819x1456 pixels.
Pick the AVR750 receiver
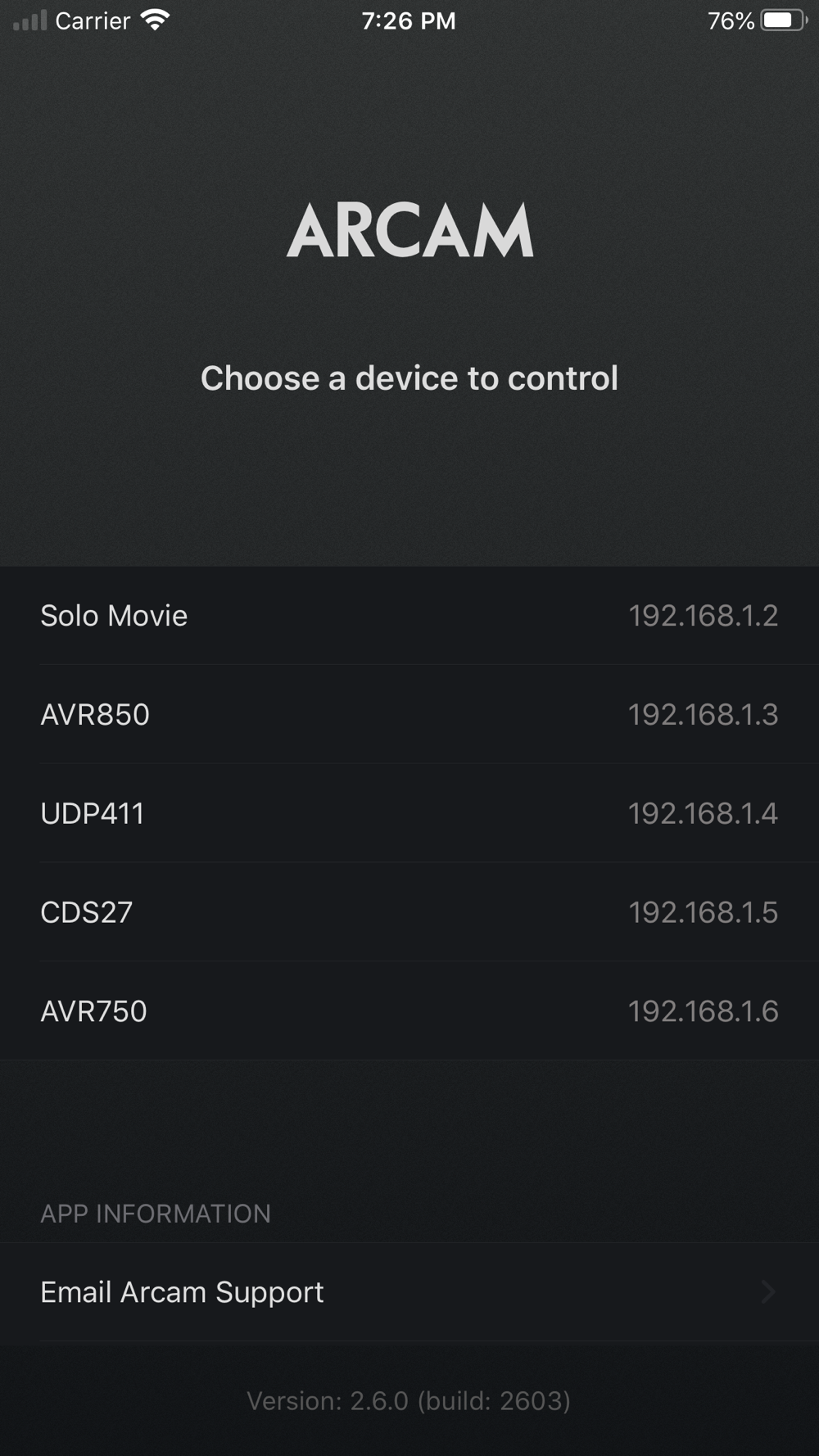(x=409, y=1011)
